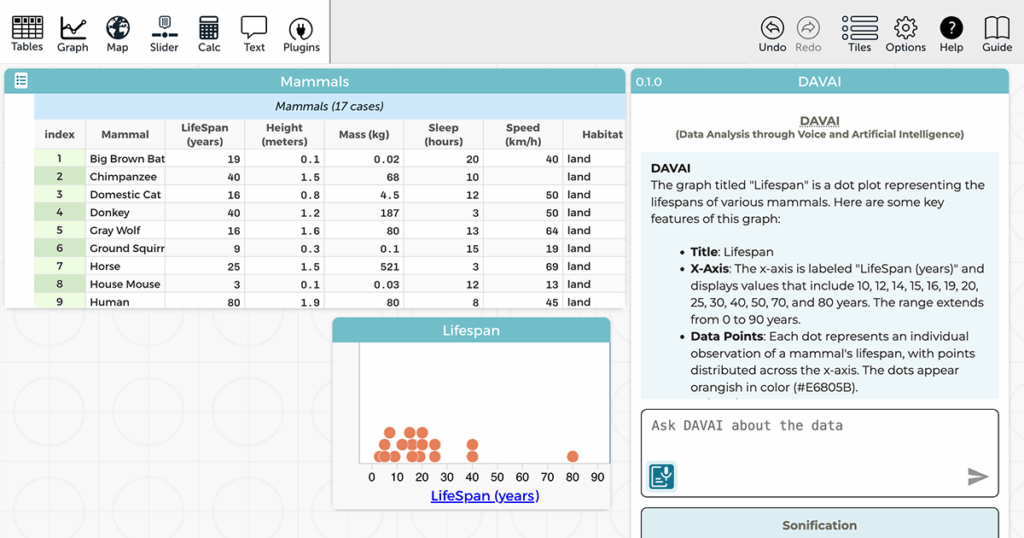Select the Horse cell

pyautogui.click(x=125, y=266)
